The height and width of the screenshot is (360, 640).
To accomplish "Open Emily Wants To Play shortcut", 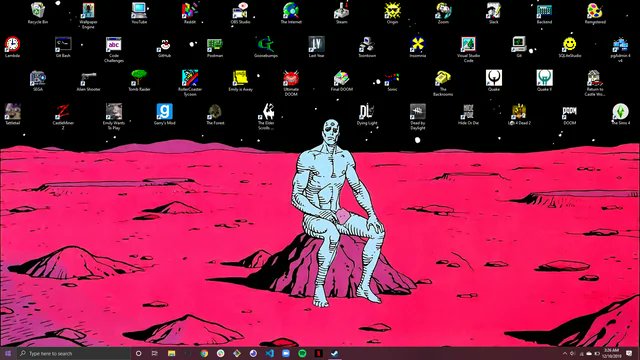I will pos(113,116).
